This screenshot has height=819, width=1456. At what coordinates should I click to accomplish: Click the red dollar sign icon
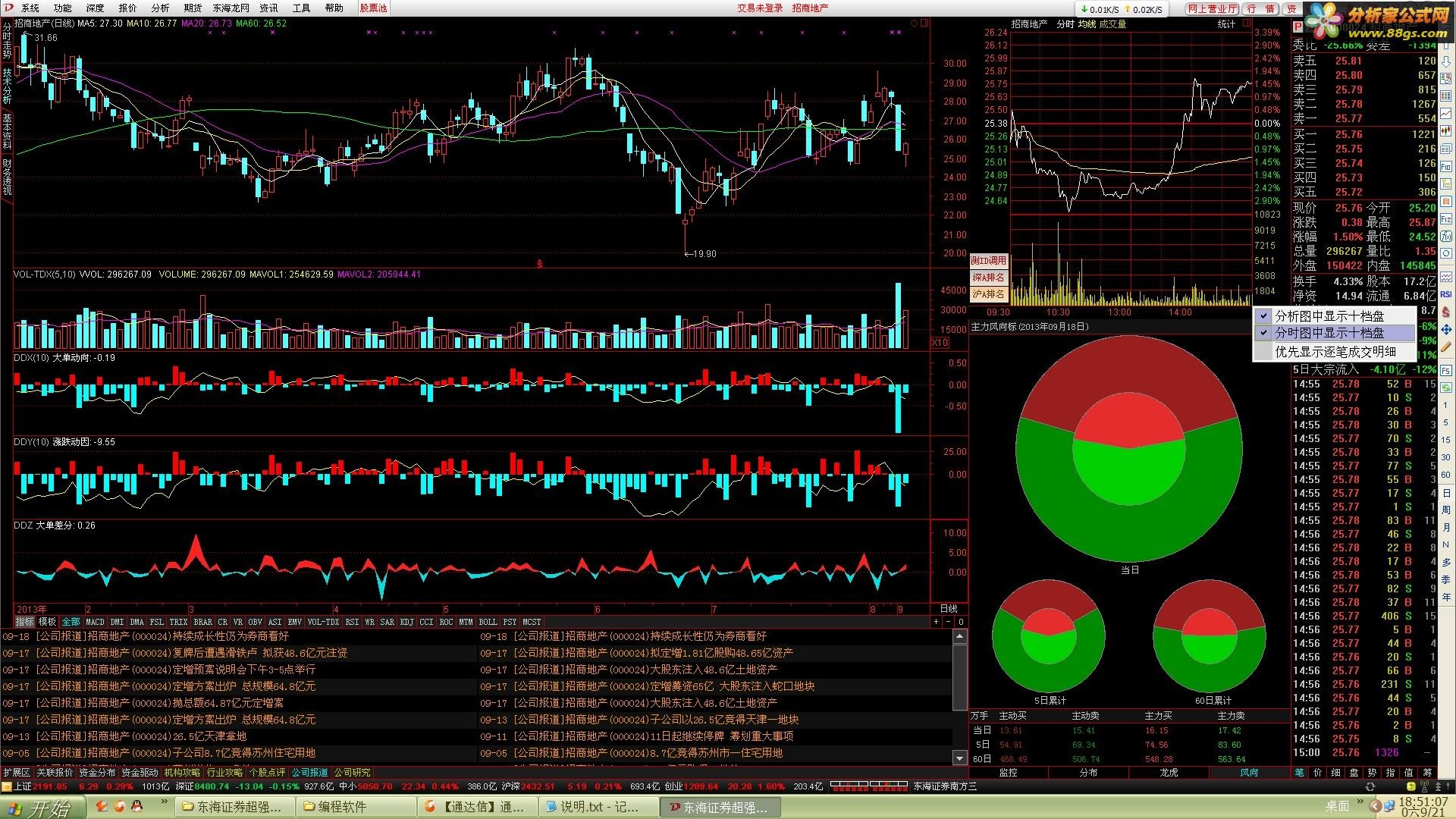click(1446, 312)
